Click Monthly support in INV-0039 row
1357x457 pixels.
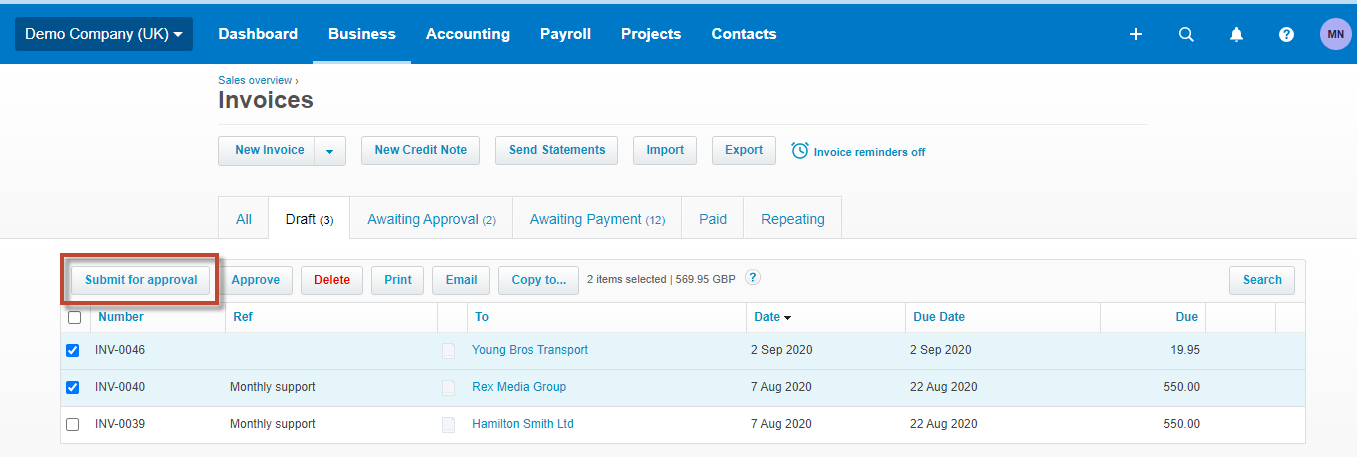[273, 424]
